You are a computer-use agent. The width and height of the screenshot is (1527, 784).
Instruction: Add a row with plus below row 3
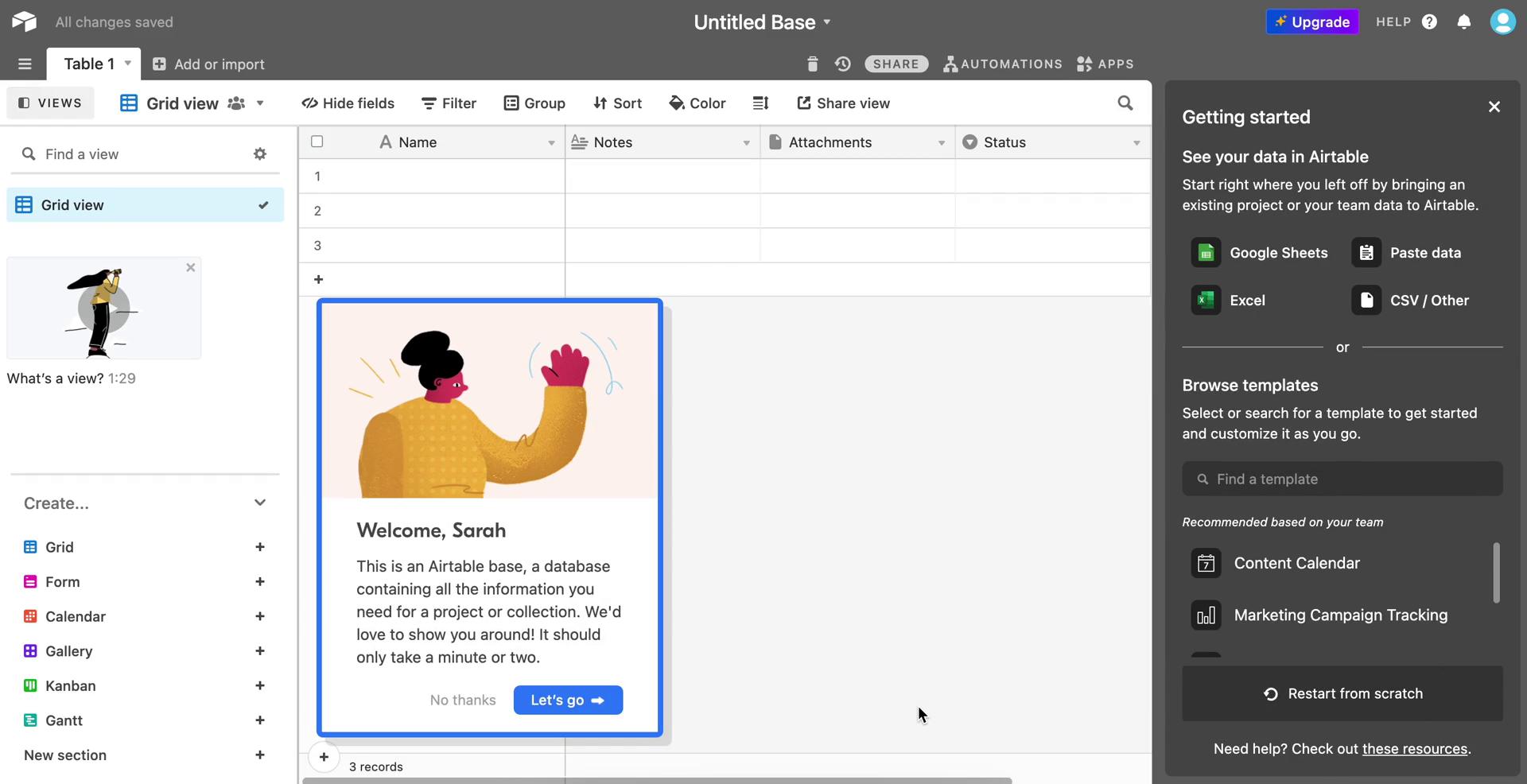[318, 279]
